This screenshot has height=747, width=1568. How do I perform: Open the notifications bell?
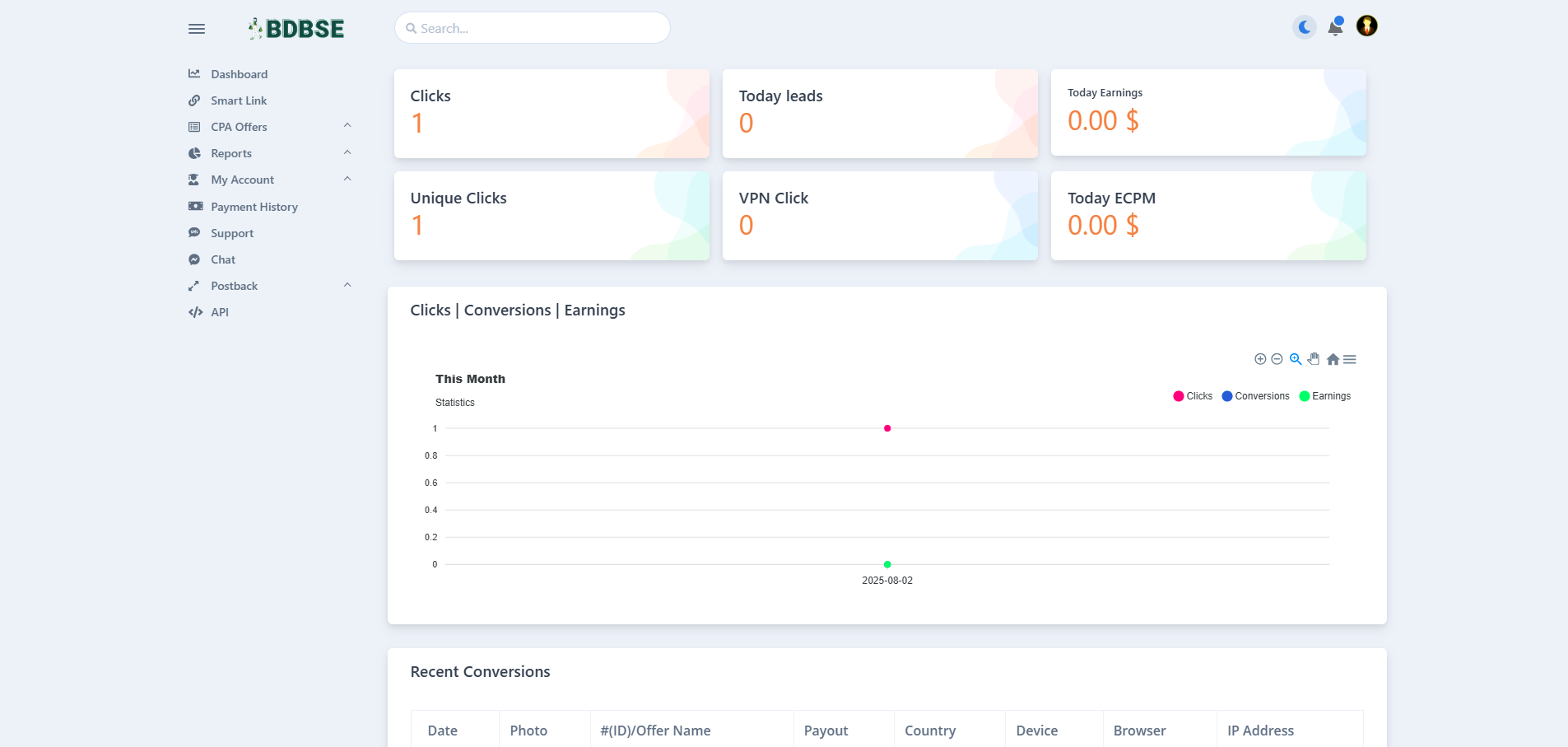pos(1335,27)
